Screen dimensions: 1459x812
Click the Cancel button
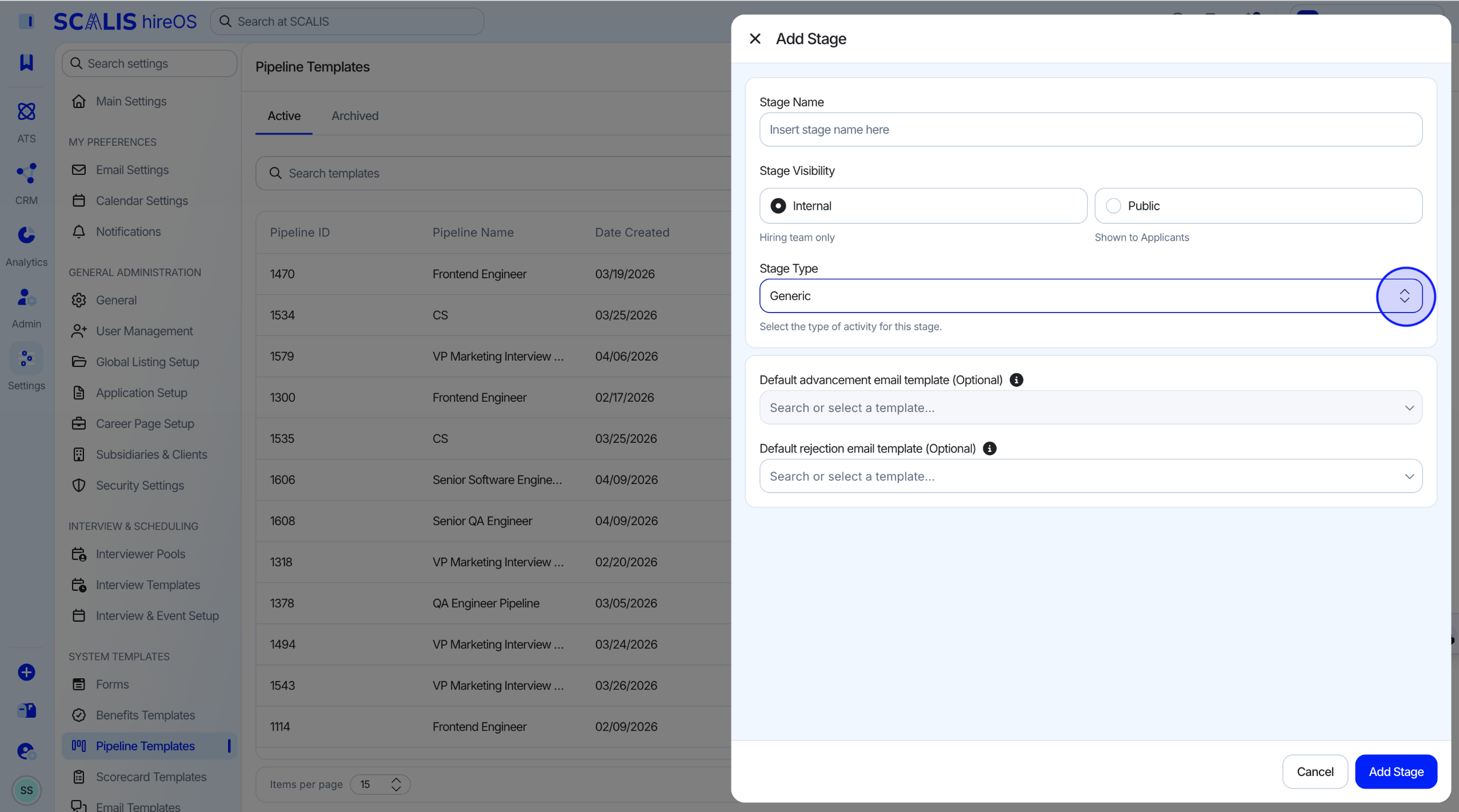[x=1314, y=771]
